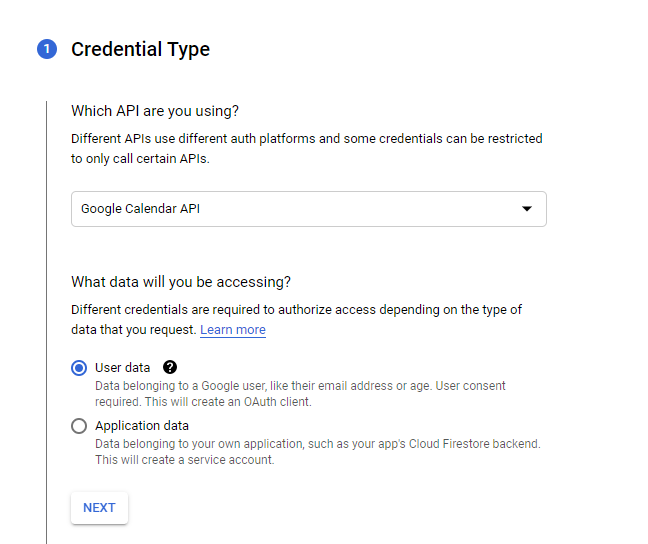
Task: Click the vertical stepper line below step 1
Action: click(47, 322)
